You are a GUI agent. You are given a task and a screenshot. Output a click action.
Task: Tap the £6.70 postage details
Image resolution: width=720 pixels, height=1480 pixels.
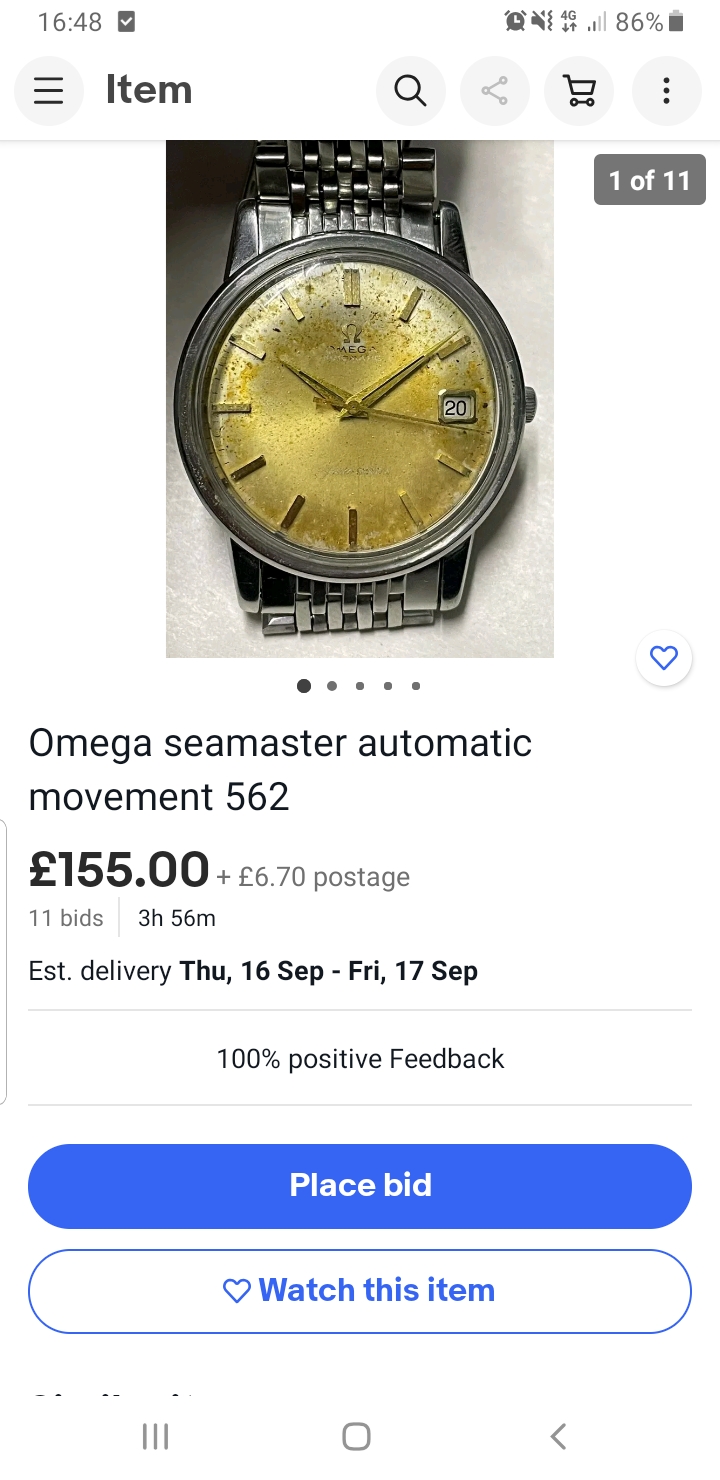tap(313, 878)
